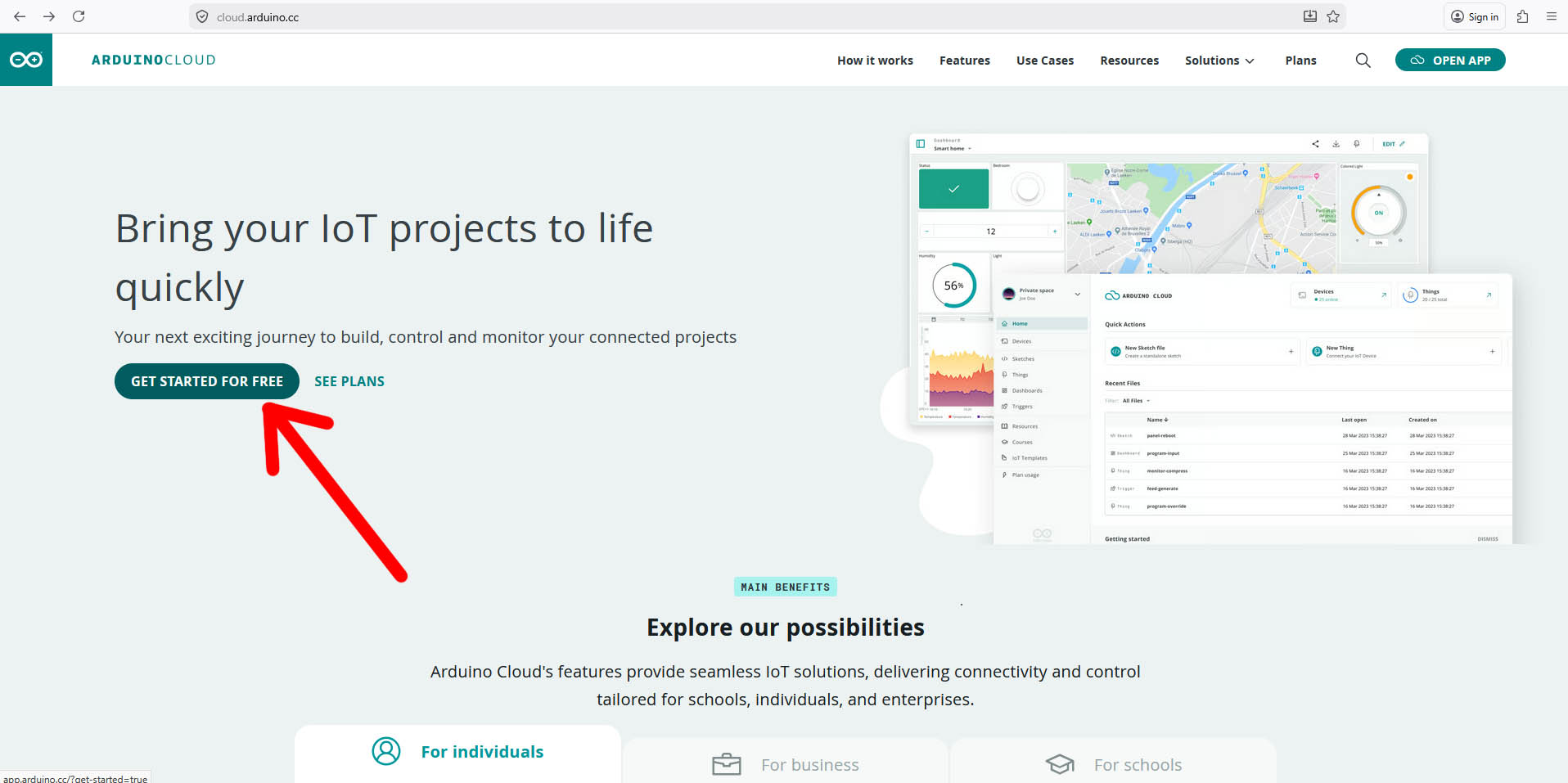Click the For individuals person icon
Viewport: 1568px width, 783px height.
pyautogui.click(x=386, y=751)
